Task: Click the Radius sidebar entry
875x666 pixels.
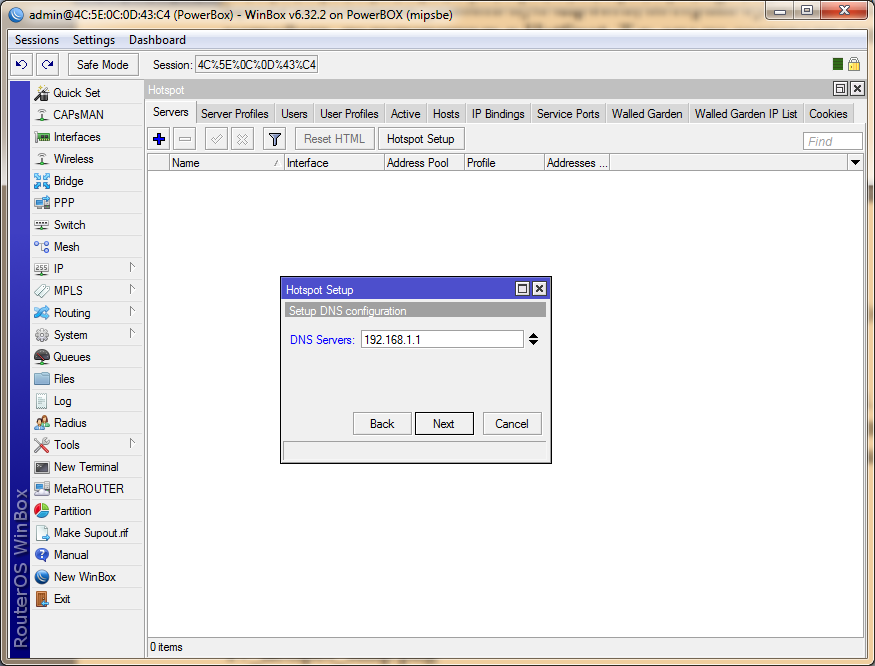Action: click(x=69, y=423)
